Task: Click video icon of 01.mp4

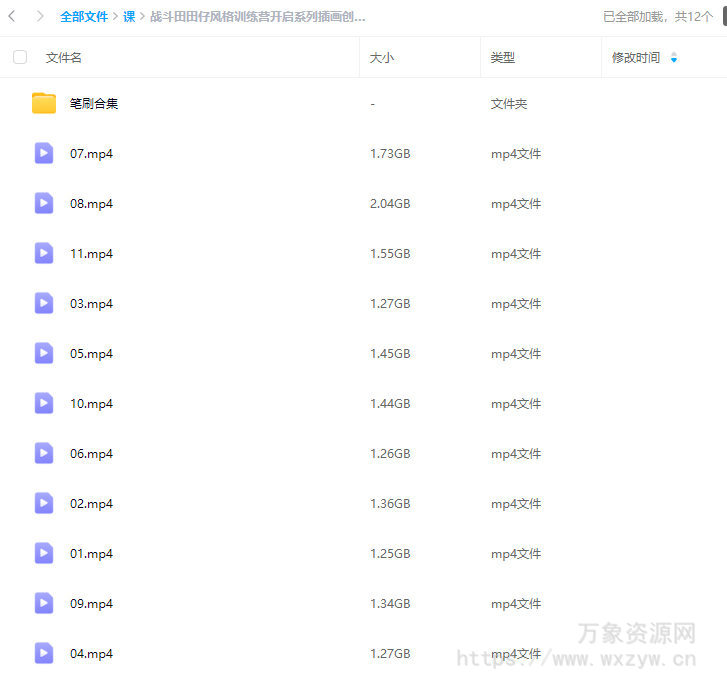Action: tap(44, 553)
